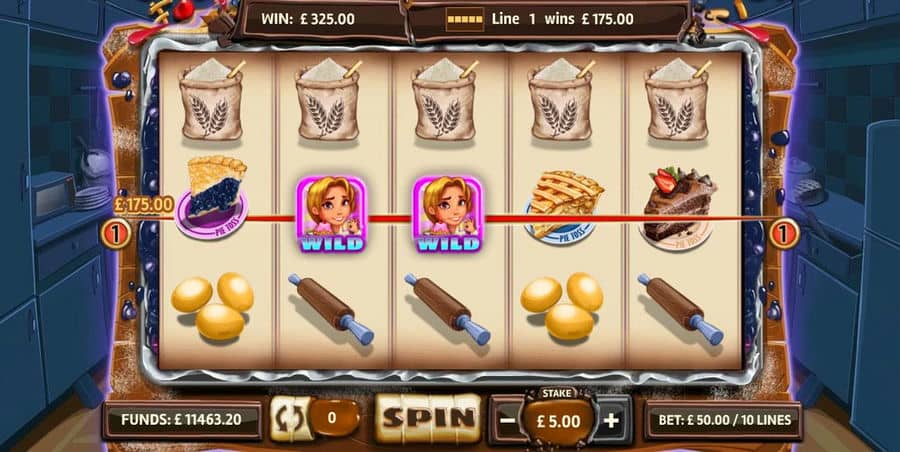The image size is (900, 452).
Task: Click the rolling pin on reel five
Action: [x=681, y=309]
